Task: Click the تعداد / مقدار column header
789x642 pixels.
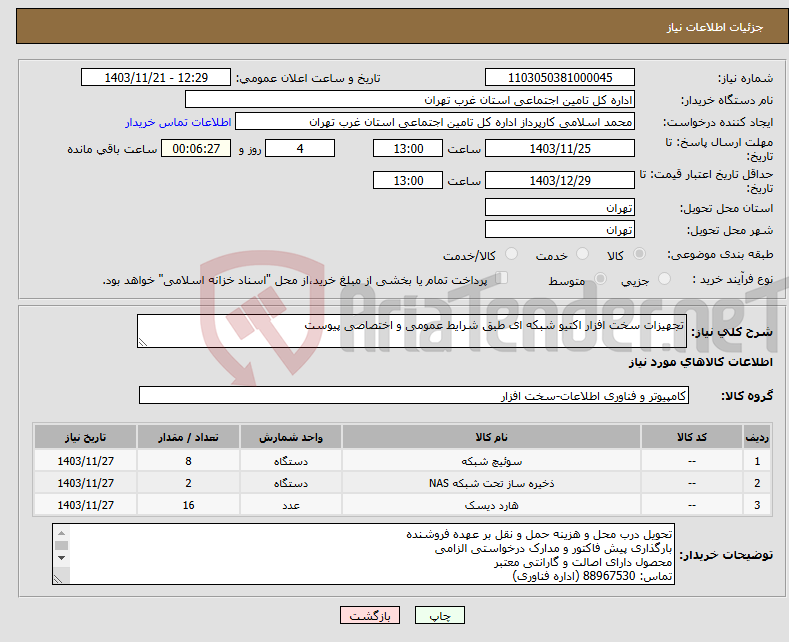Action: click(188, 437)
